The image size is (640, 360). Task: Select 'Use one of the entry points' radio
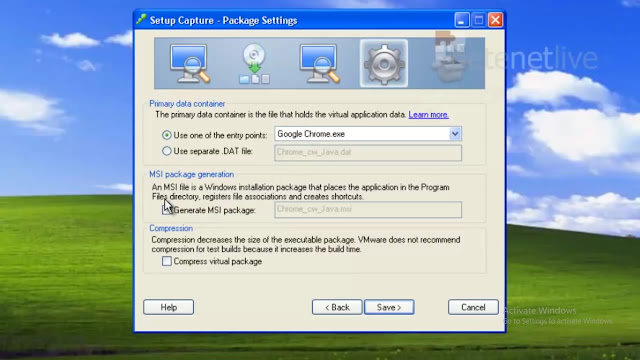pos(167,135)
